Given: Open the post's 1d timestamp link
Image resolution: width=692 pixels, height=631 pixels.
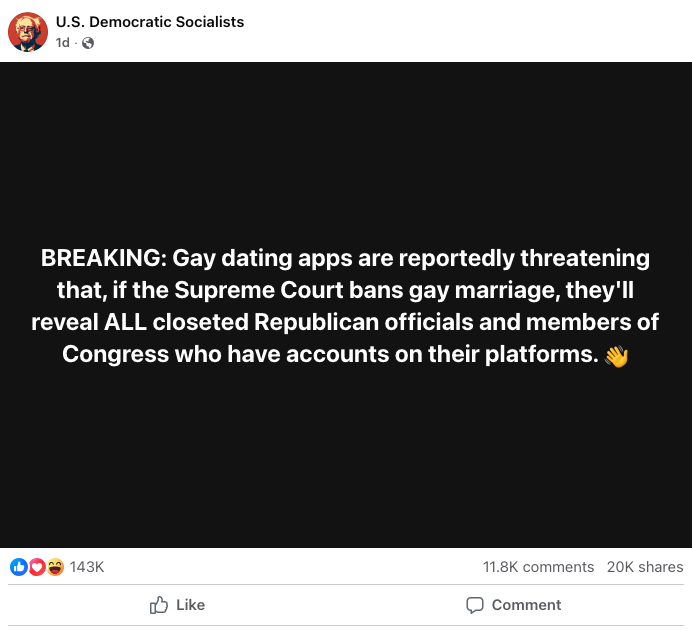Looking at the screenshot, I should (x=63, y=43).
